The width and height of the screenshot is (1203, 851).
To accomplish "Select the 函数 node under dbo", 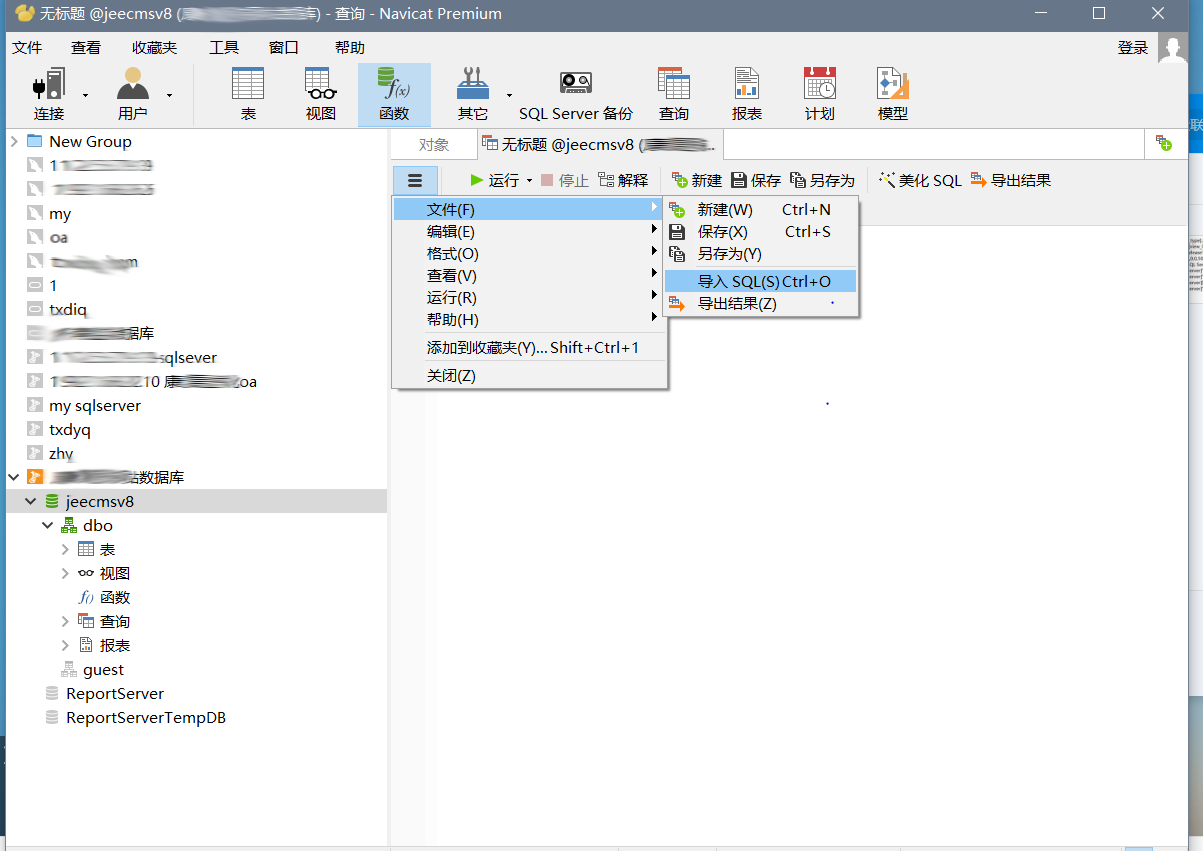I will click(x=115, y=597).
